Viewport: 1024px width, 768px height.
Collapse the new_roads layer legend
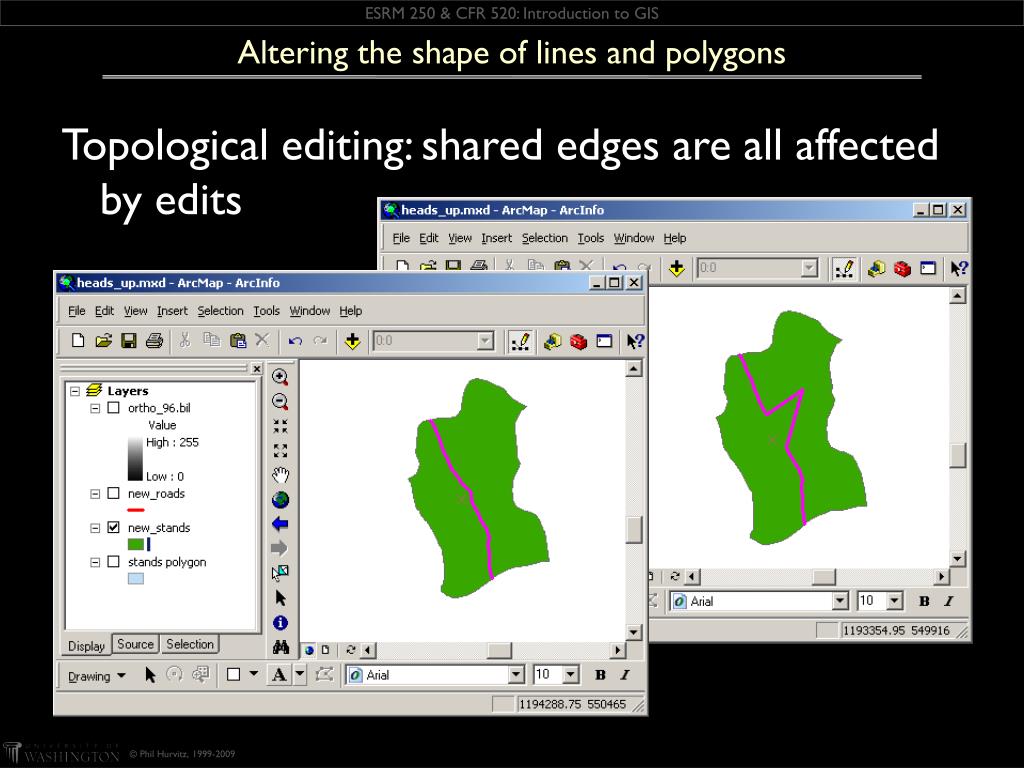point(95,494)
